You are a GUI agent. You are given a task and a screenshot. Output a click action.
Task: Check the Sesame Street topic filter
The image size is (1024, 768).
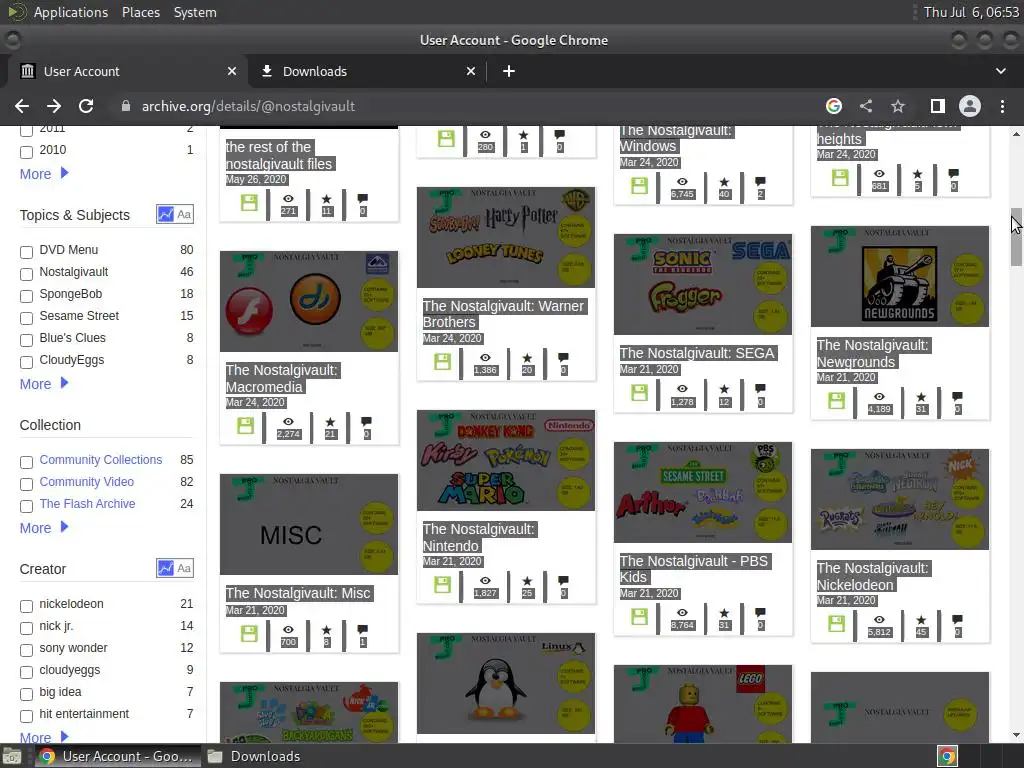26,319
